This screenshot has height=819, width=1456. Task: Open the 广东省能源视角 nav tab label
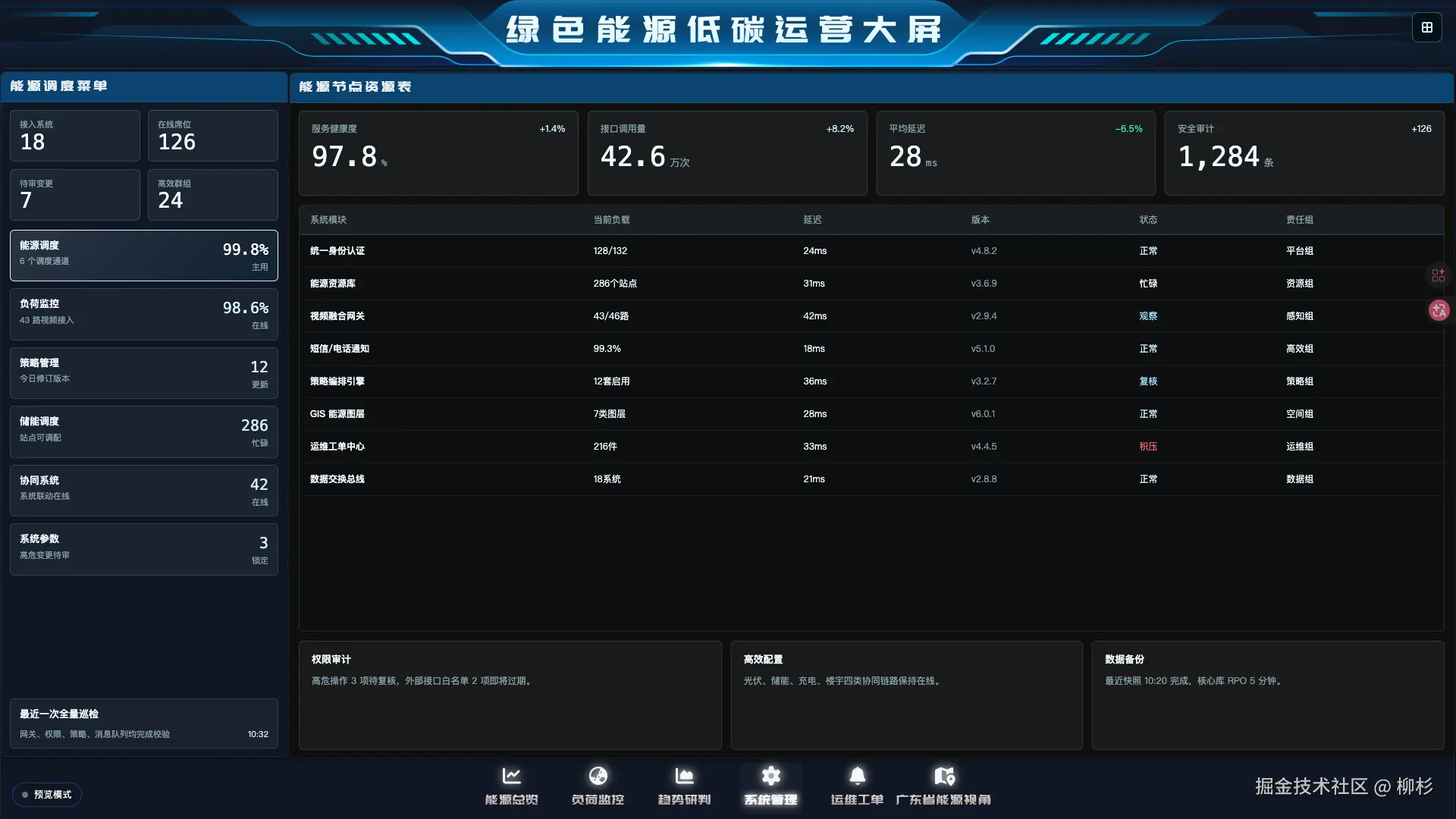944,800
